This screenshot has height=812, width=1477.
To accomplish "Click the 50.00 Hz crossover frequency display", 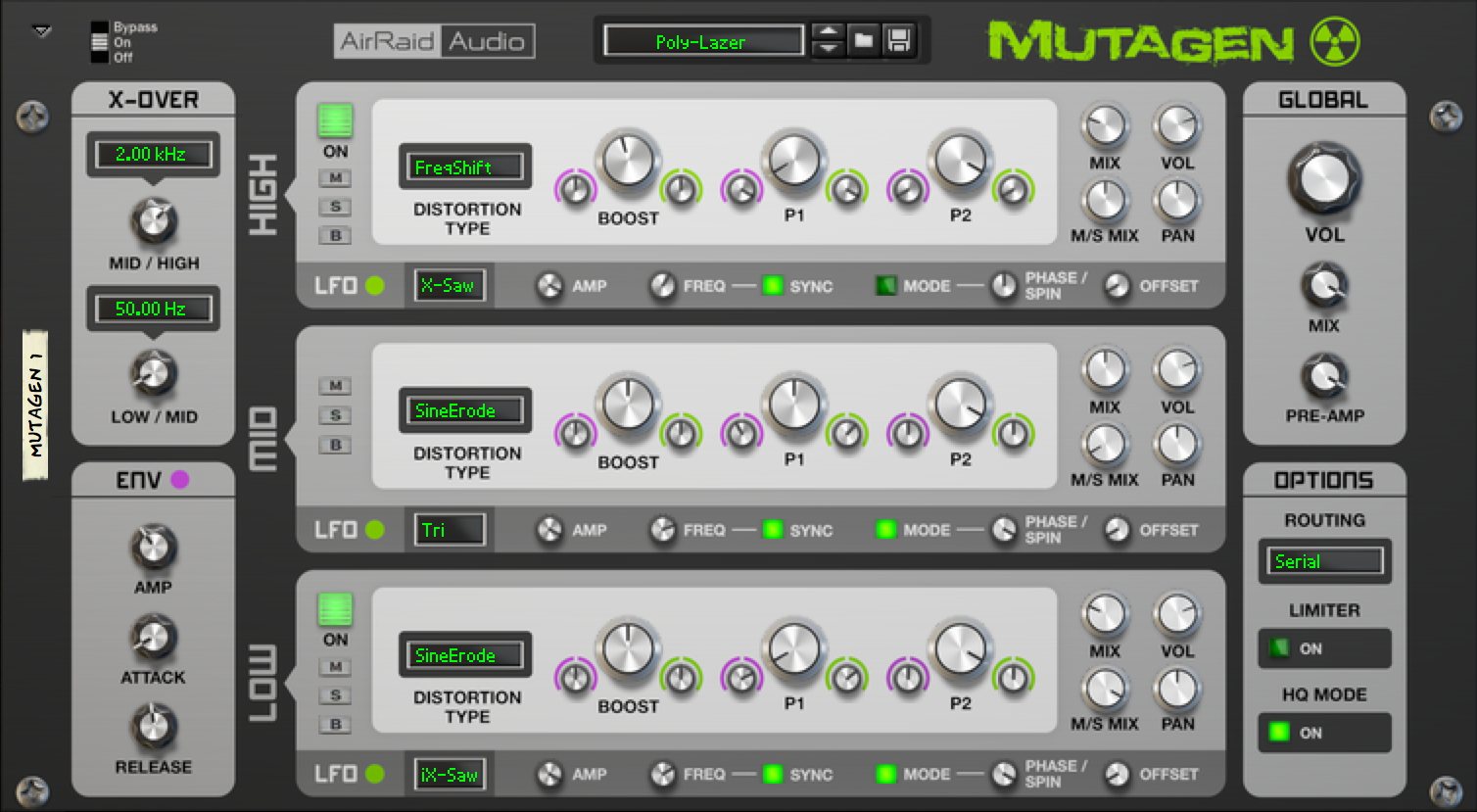I will pos(152,309).
